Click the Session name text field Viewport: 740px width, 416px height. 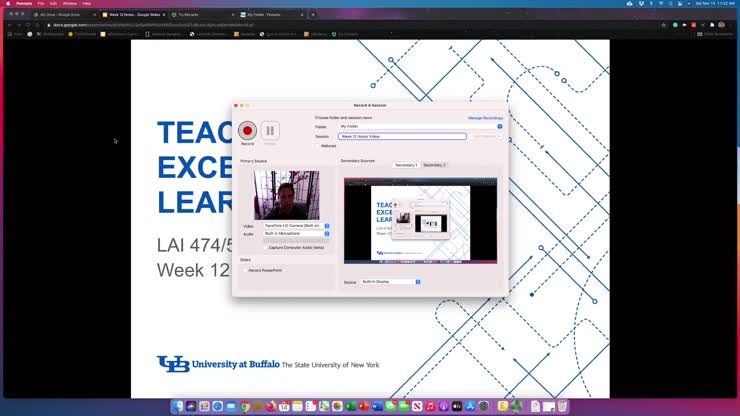coord(402,136)
